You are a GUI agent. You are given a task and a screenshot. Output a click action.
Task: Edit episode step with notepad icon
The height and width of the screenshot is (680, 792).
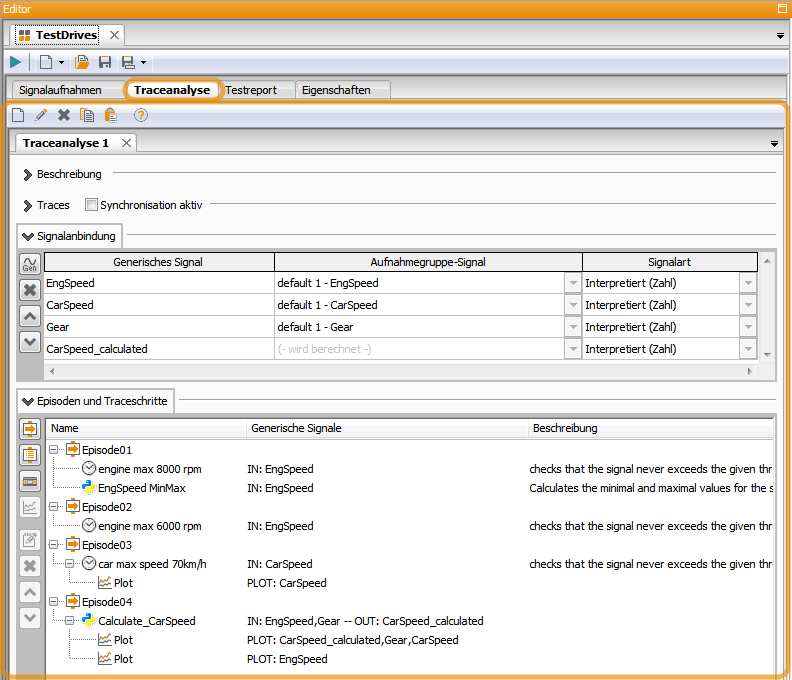point(30,540)
